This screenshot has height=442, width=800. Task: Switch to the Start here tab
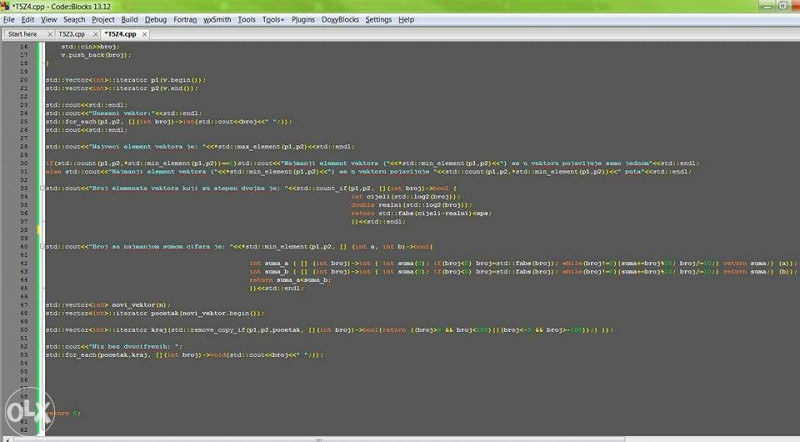click(x=23, y=34)
